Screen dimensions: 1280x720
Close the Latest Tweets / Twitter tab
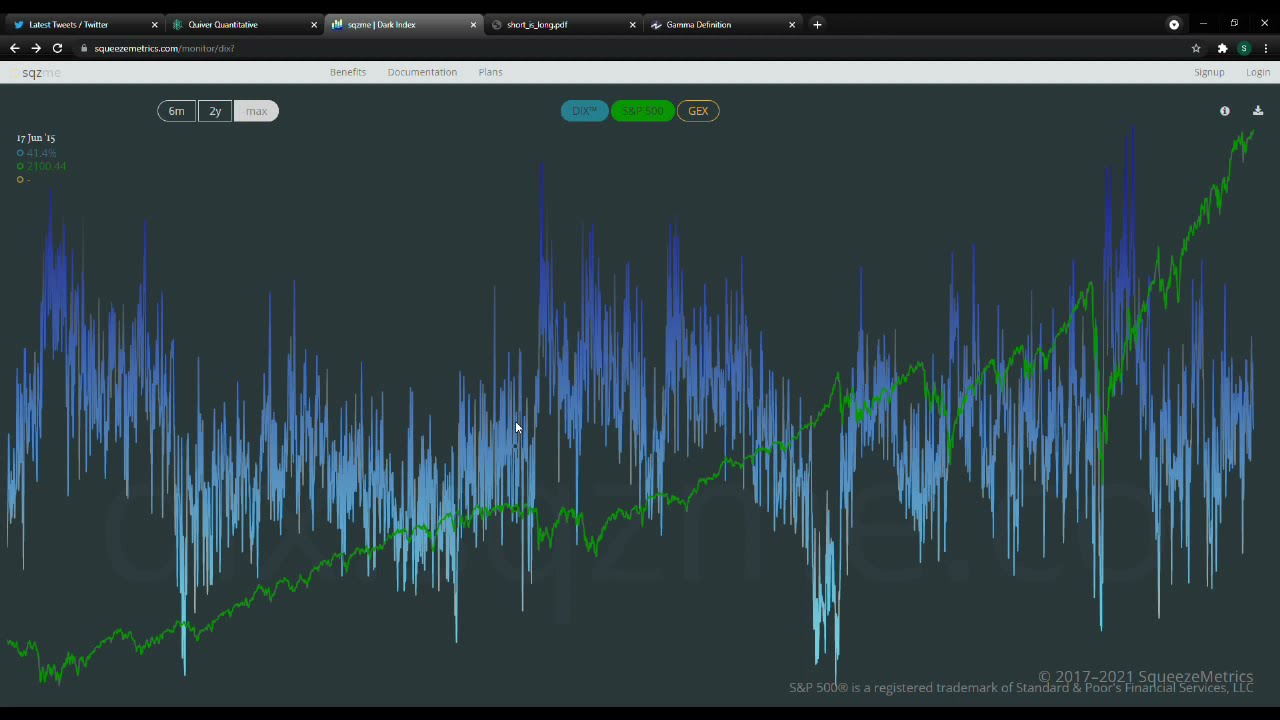coord(154,25)
